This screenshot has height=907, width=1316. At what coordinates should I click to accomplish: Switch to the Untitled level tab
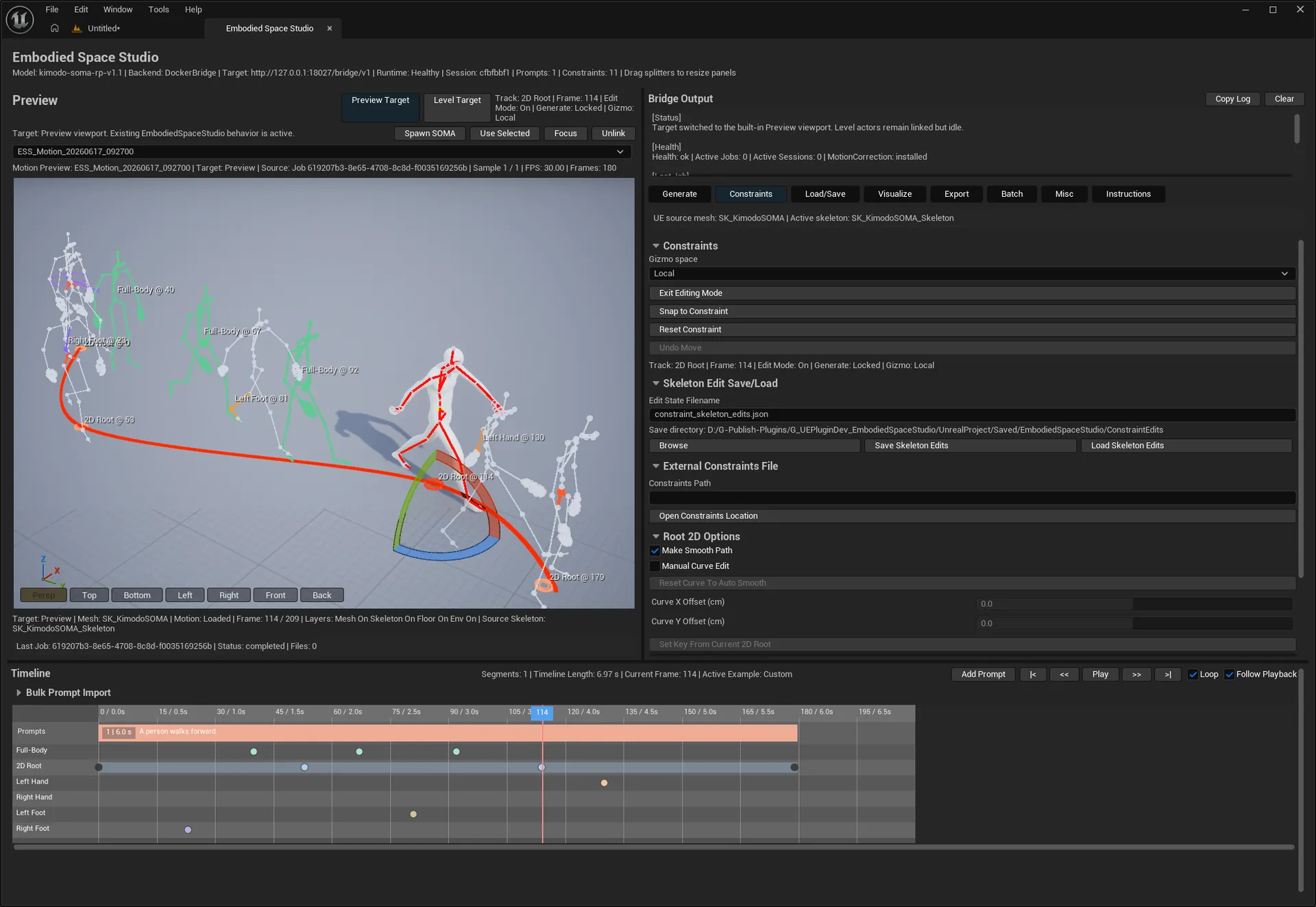(x=103, y=28)
